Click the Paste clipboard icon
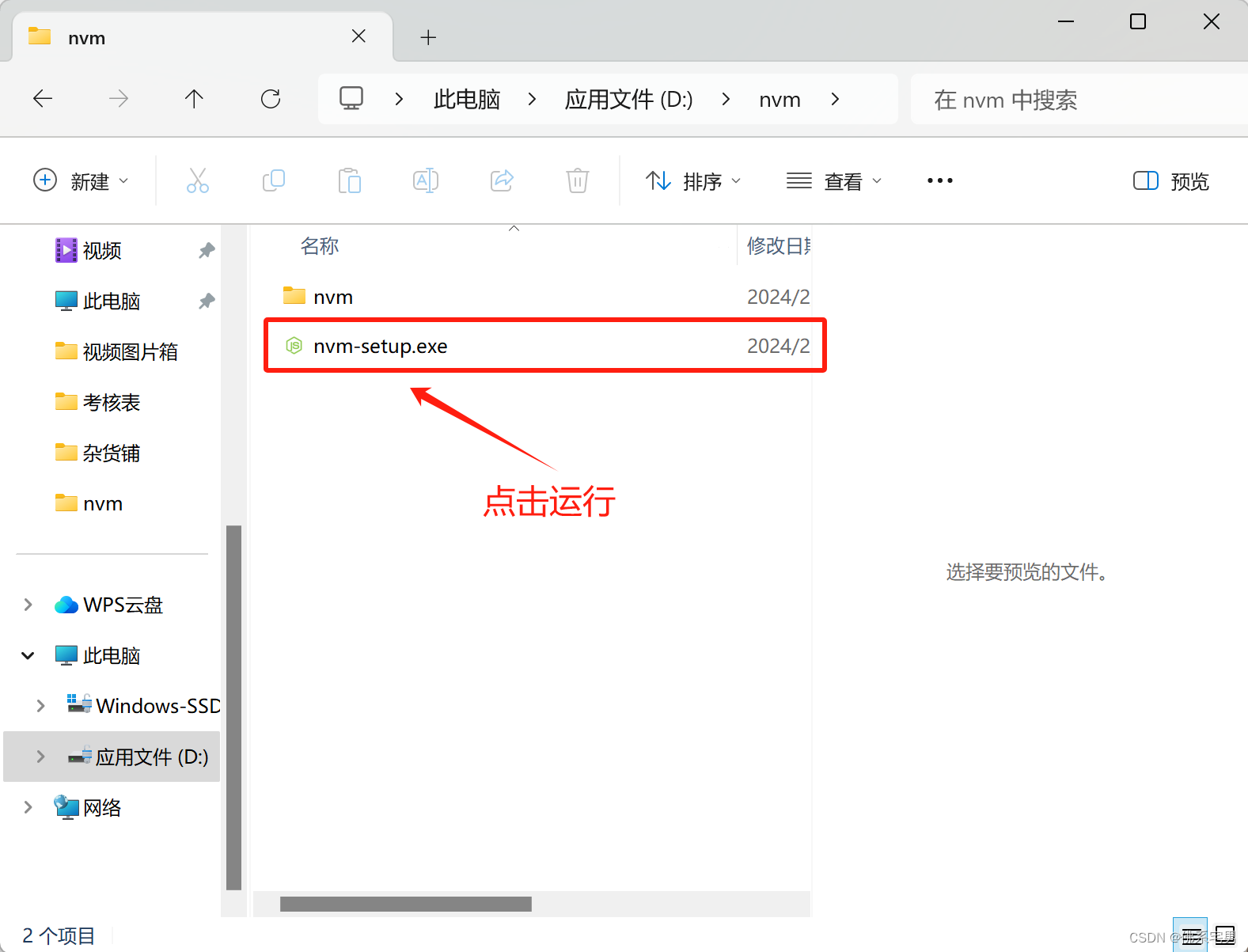 coord(350,180)
